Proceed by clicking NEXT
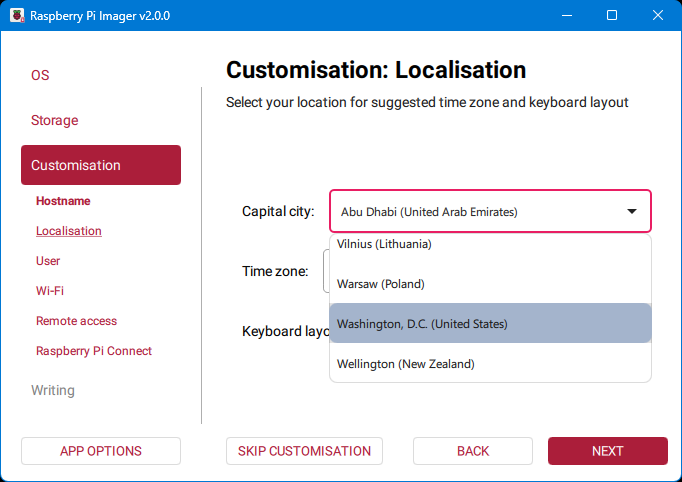Image resolution: width=682 pixels, height=482 pixels. click(x=607, y=451)
